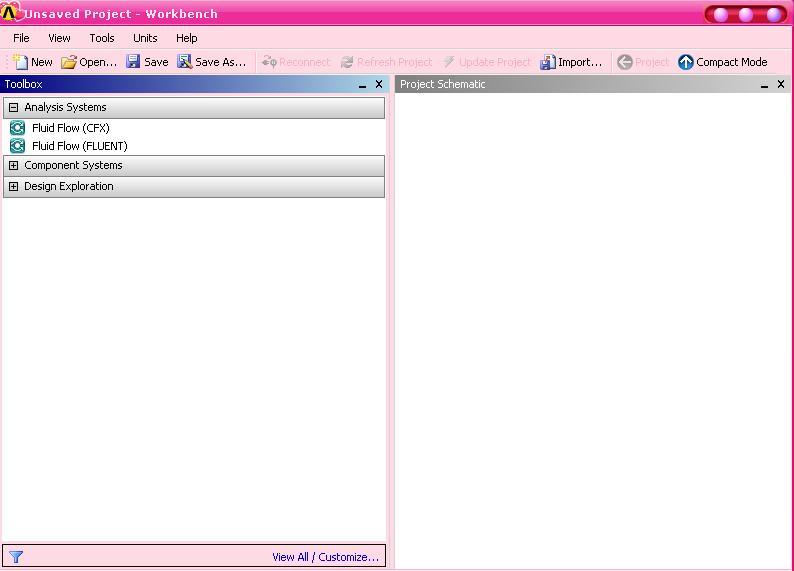Open the File menu

pyautogui.click(x=21, y=38)
